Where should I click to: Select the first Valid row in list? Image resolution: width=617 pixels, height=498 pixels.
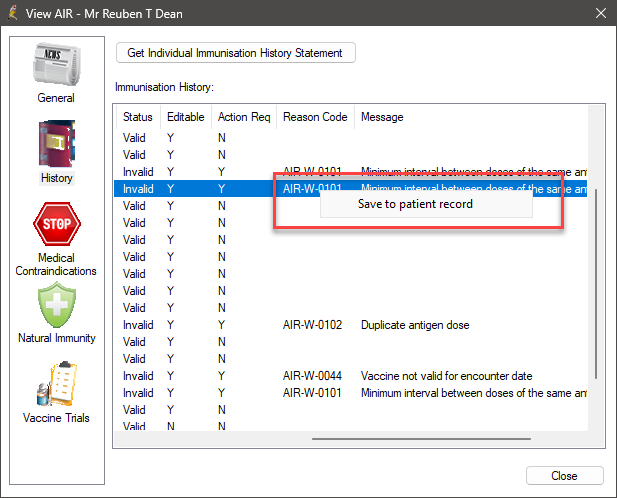[x=134, y=137]
